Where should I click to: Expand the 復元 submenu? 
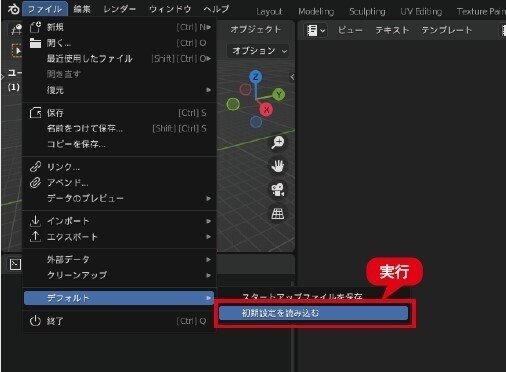(x=120, y=90)
